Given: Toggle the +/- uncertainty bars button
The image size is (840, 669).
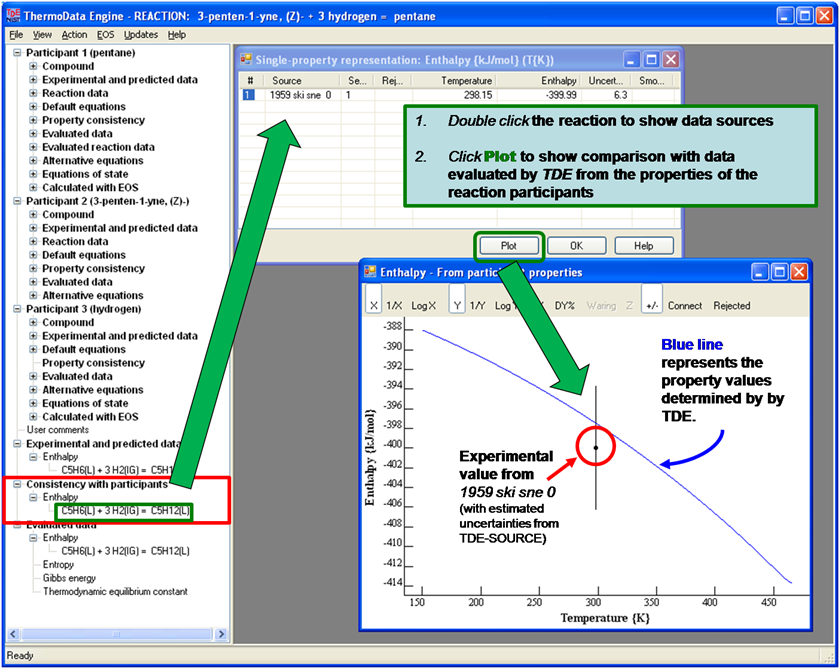Looking at the screenshot, I should (651, 306).
